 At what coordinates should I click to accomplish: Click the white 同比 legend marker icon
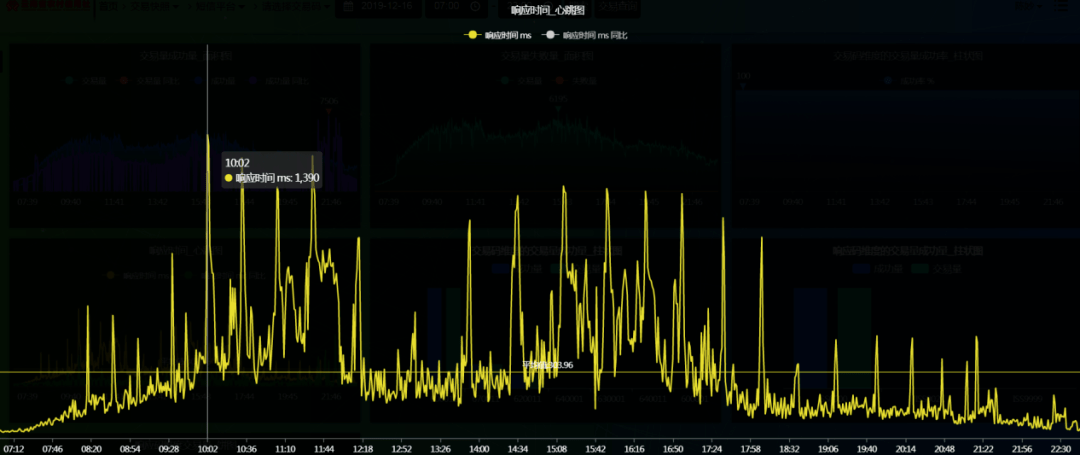point(550,34)
